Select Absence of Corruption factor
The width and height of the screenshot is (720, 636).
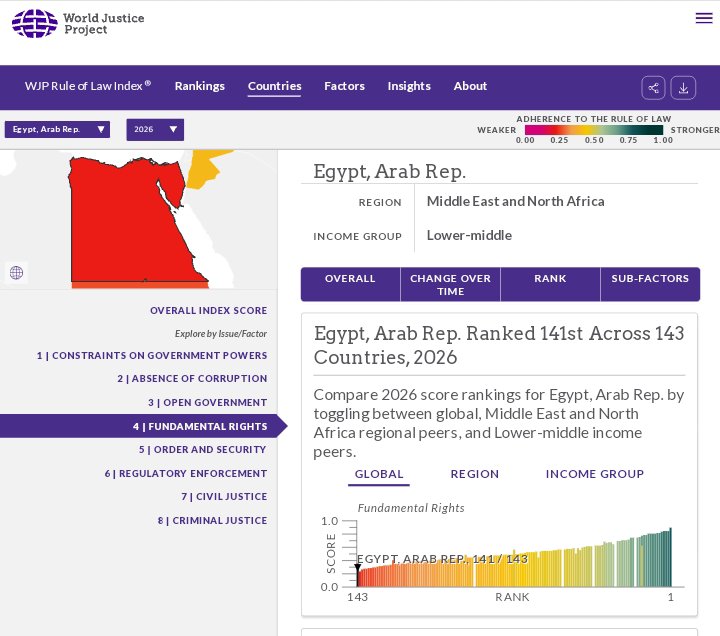click(192, 378)
